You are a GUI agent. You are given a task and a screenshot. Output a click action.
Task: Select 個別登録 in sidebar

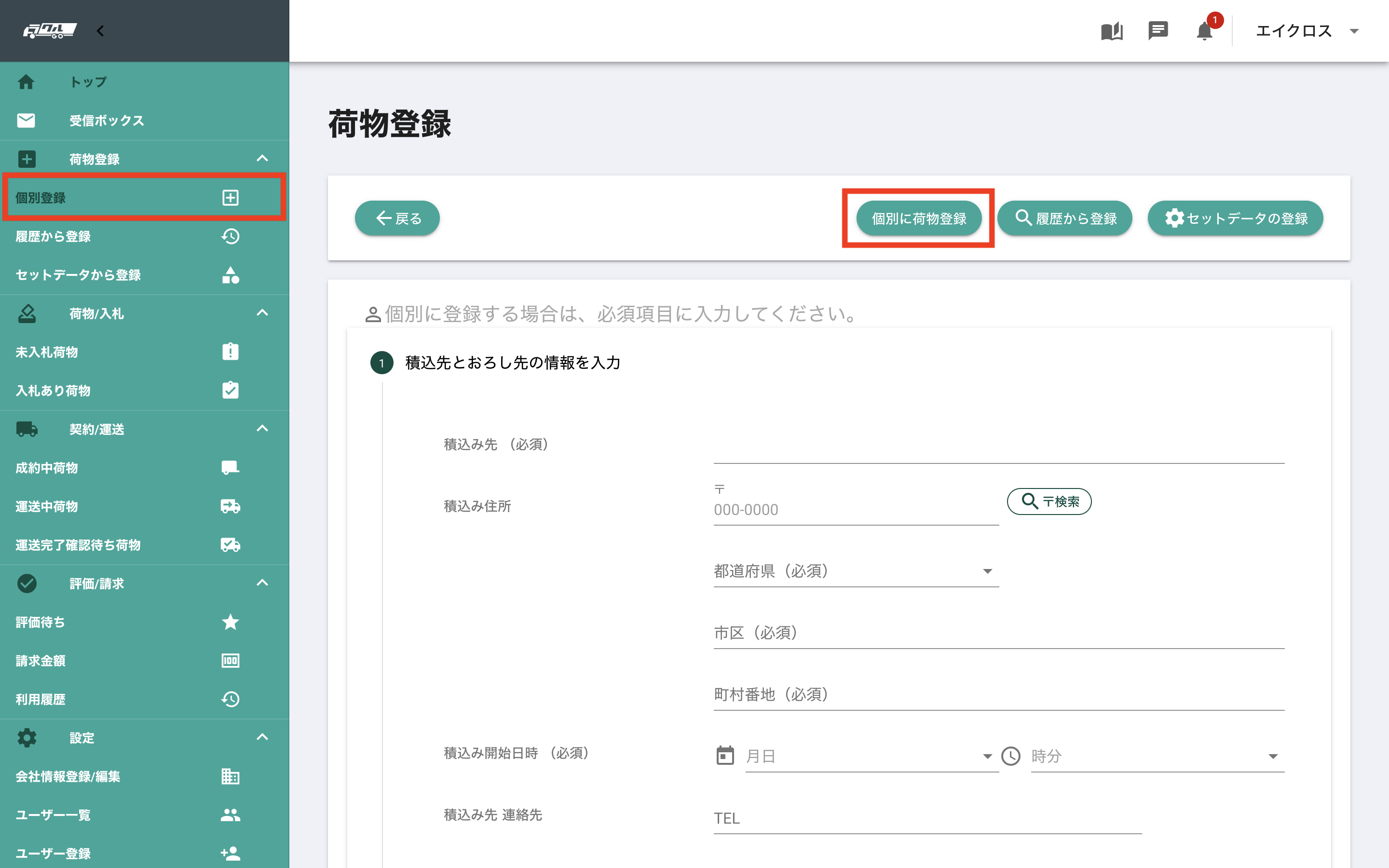(145, 198)
